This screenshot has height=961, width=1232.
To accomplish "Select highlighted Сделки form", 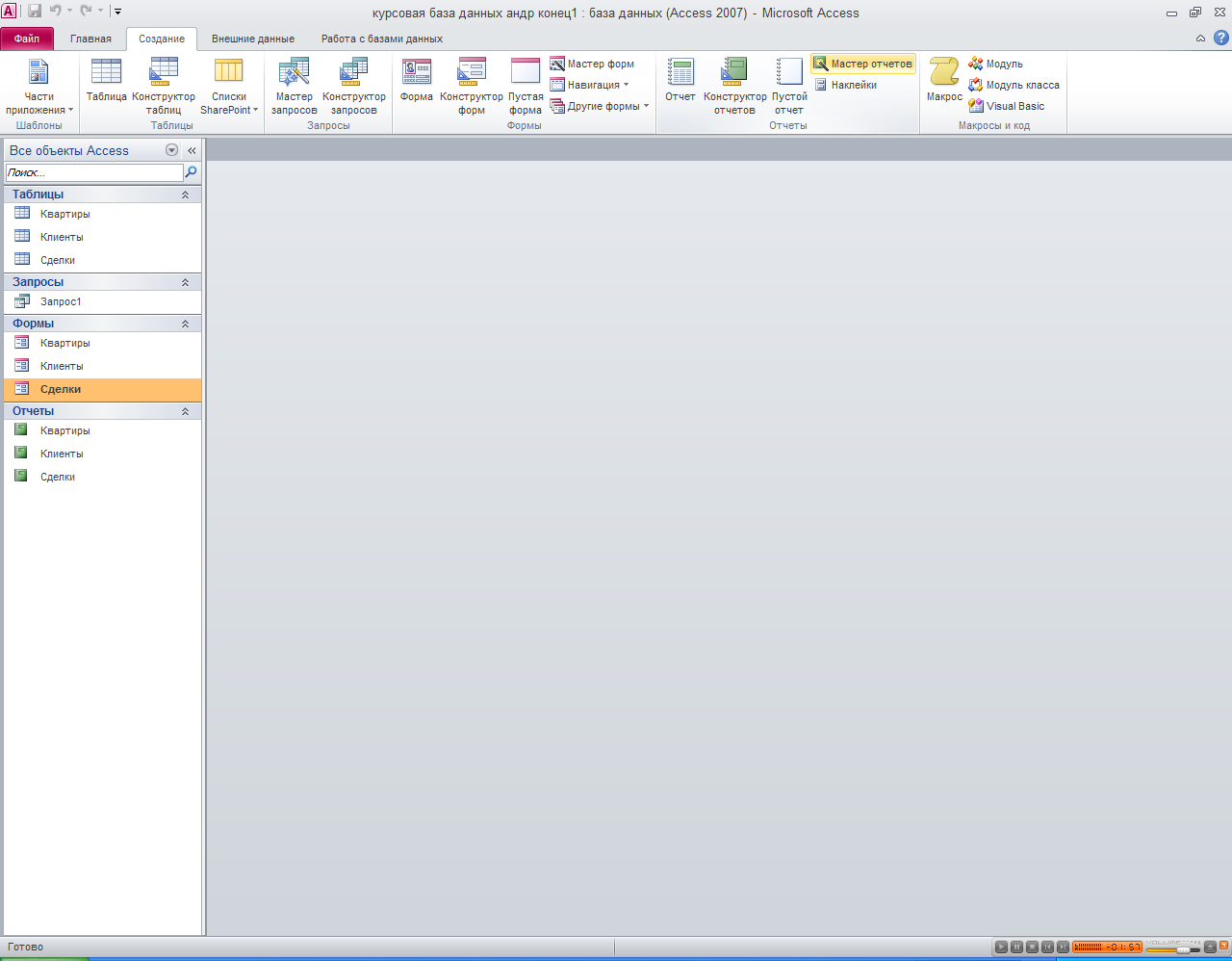I will pyautogui.click(x=102, y=389).
